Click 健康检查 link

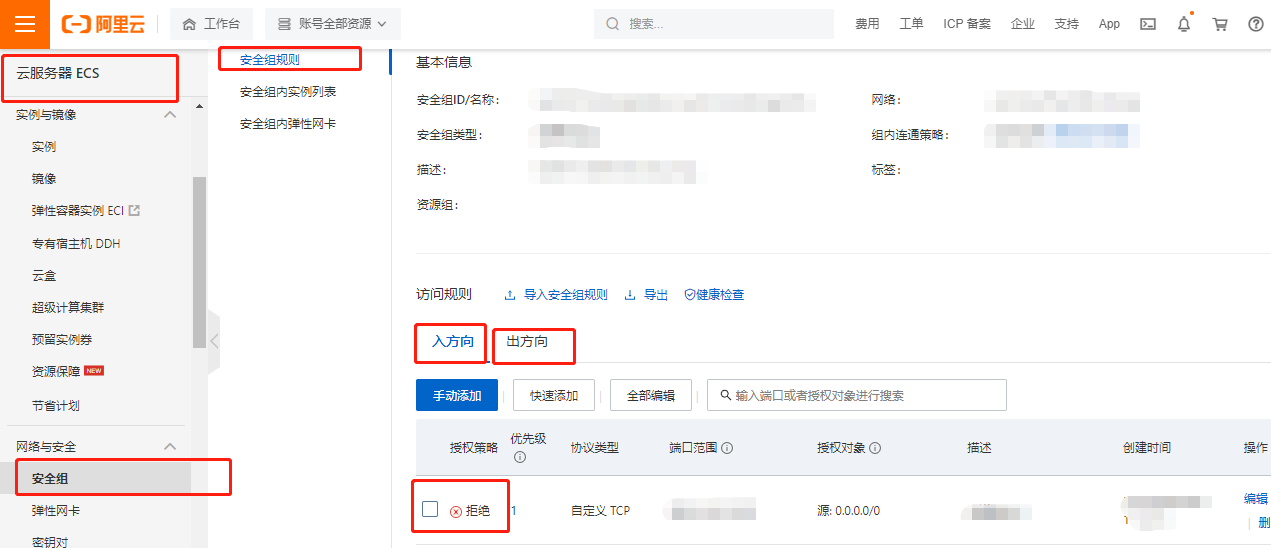[x=714, y=295]
